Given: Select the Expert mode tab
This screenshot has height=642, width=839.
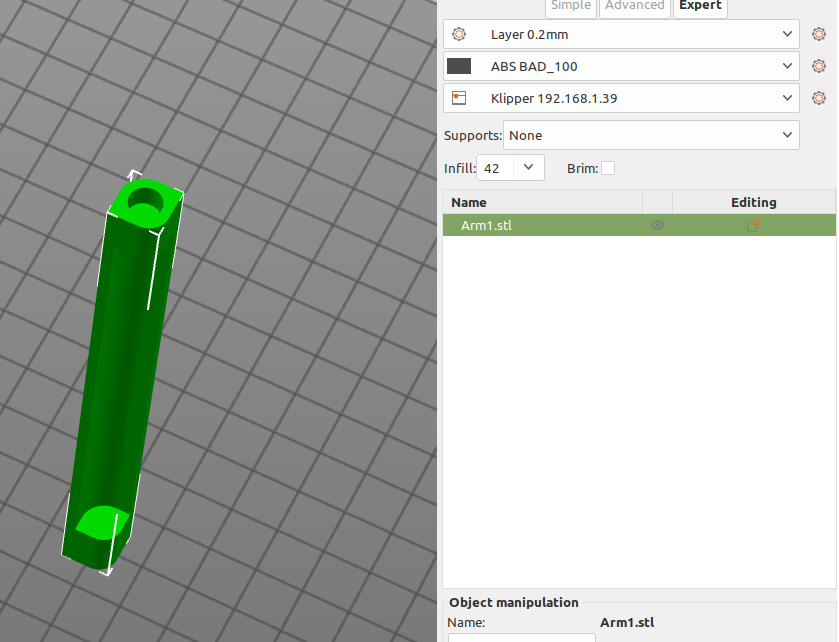Looking at the screenshot, I should coord(700,6).
